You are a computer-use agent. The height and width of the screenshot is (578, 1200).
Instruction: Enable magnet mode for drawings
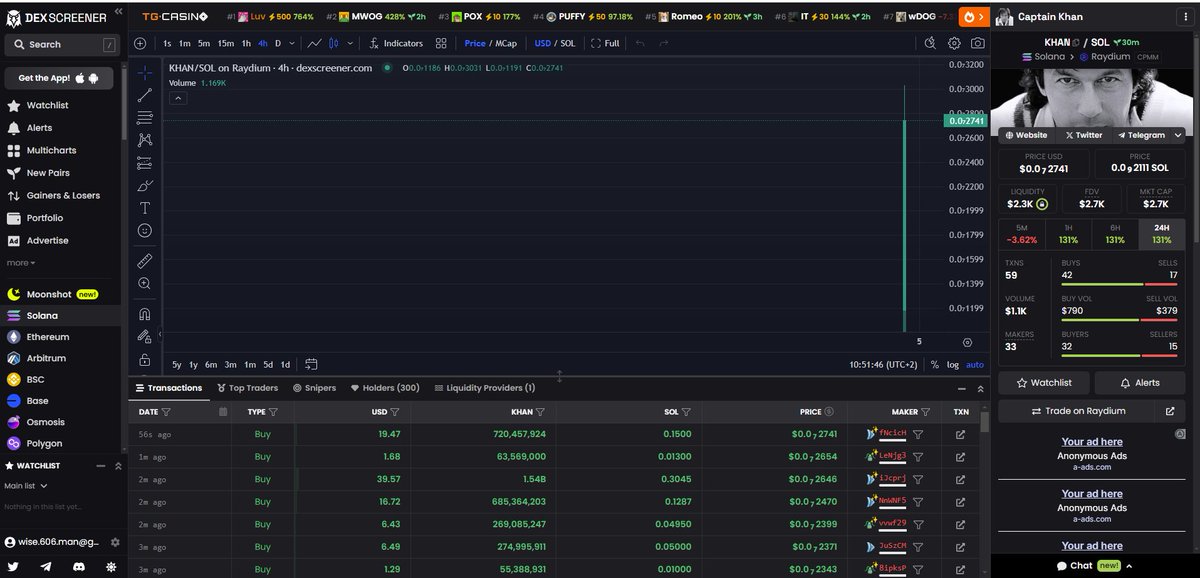click(145, 314)
